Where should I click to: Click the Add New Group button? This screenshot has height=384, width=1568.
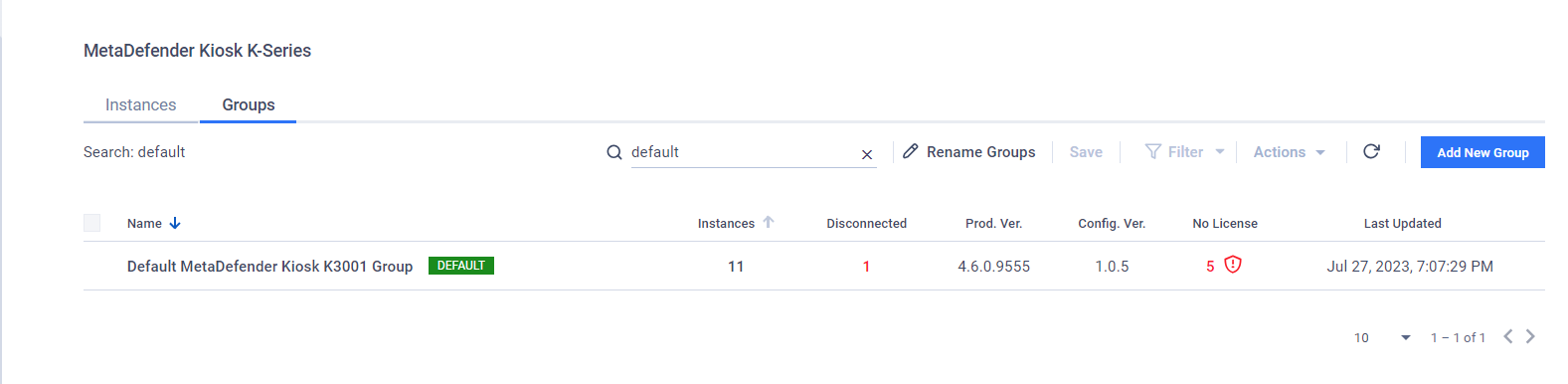tap(1482, 152)
